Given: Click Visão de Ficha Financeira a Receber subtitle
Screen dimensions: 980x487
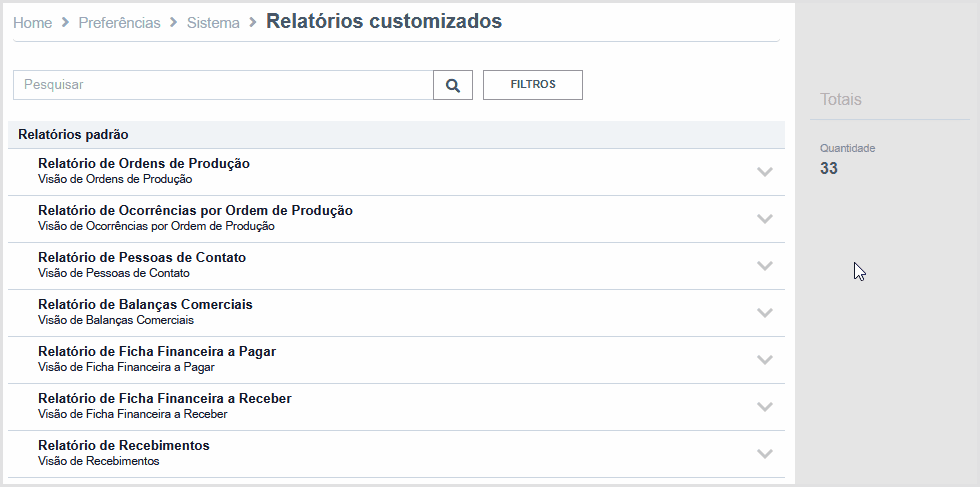Looking at the screenshot, I should (x=132, y=414).
